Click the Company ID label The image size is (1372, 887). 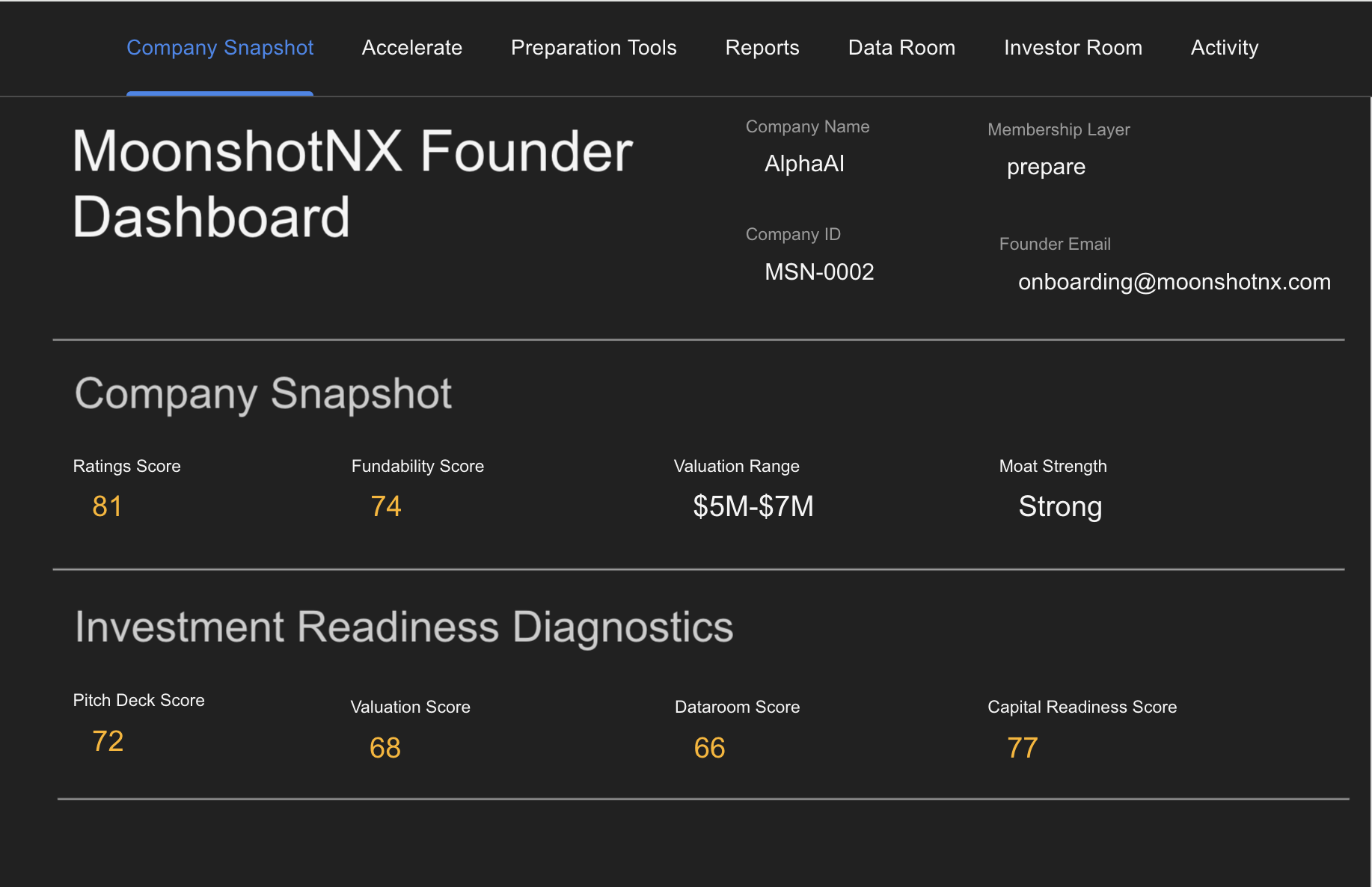pyautogui.click(x=793, y=234)
